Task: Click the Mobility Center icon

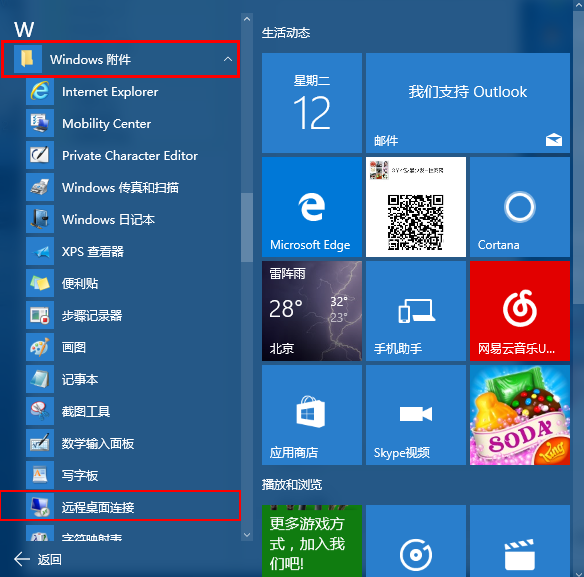Action: click(40, 123)
